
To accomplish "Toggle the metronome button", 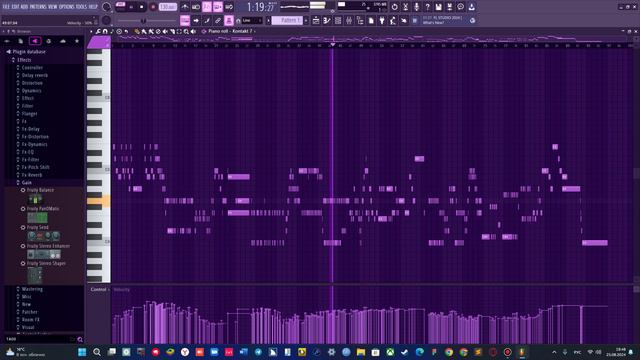I will click(x=185, y=7).
